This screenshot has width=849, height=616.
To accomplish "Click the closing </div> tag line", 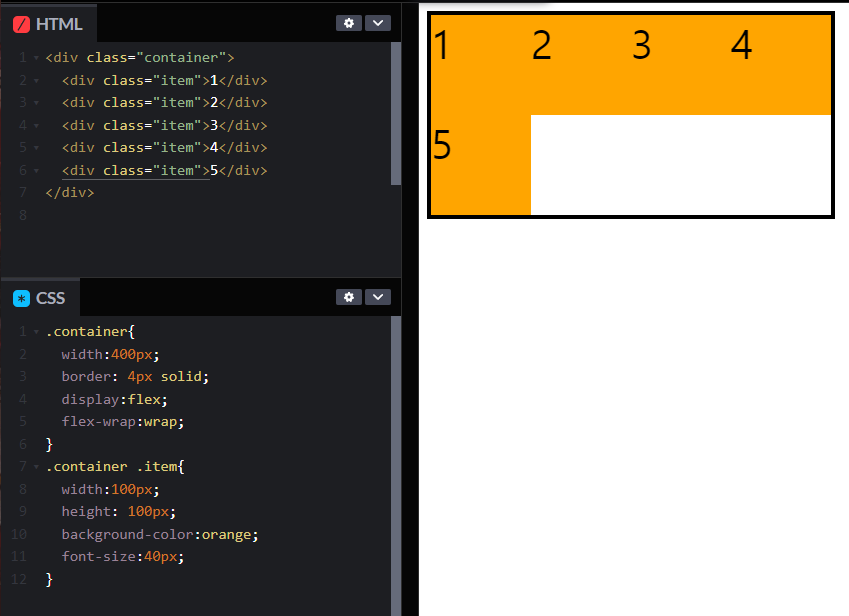I will click(x=70, y=192).
